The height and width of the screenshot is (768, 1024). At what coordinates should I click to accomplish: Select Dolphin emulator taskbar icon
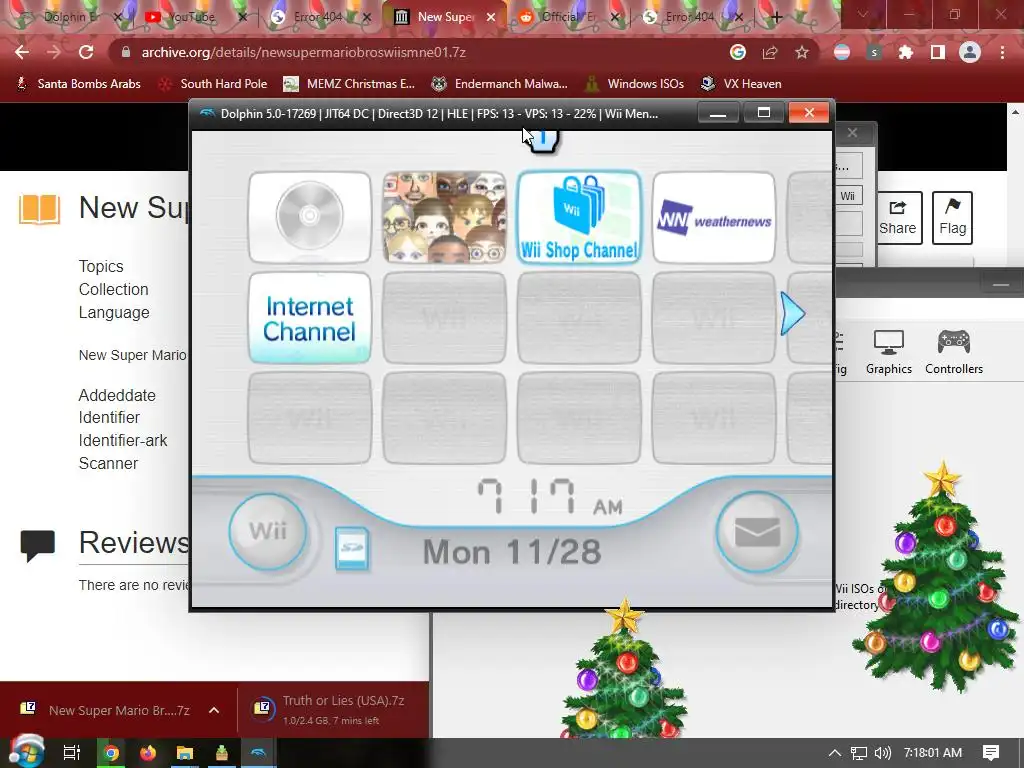259,753
